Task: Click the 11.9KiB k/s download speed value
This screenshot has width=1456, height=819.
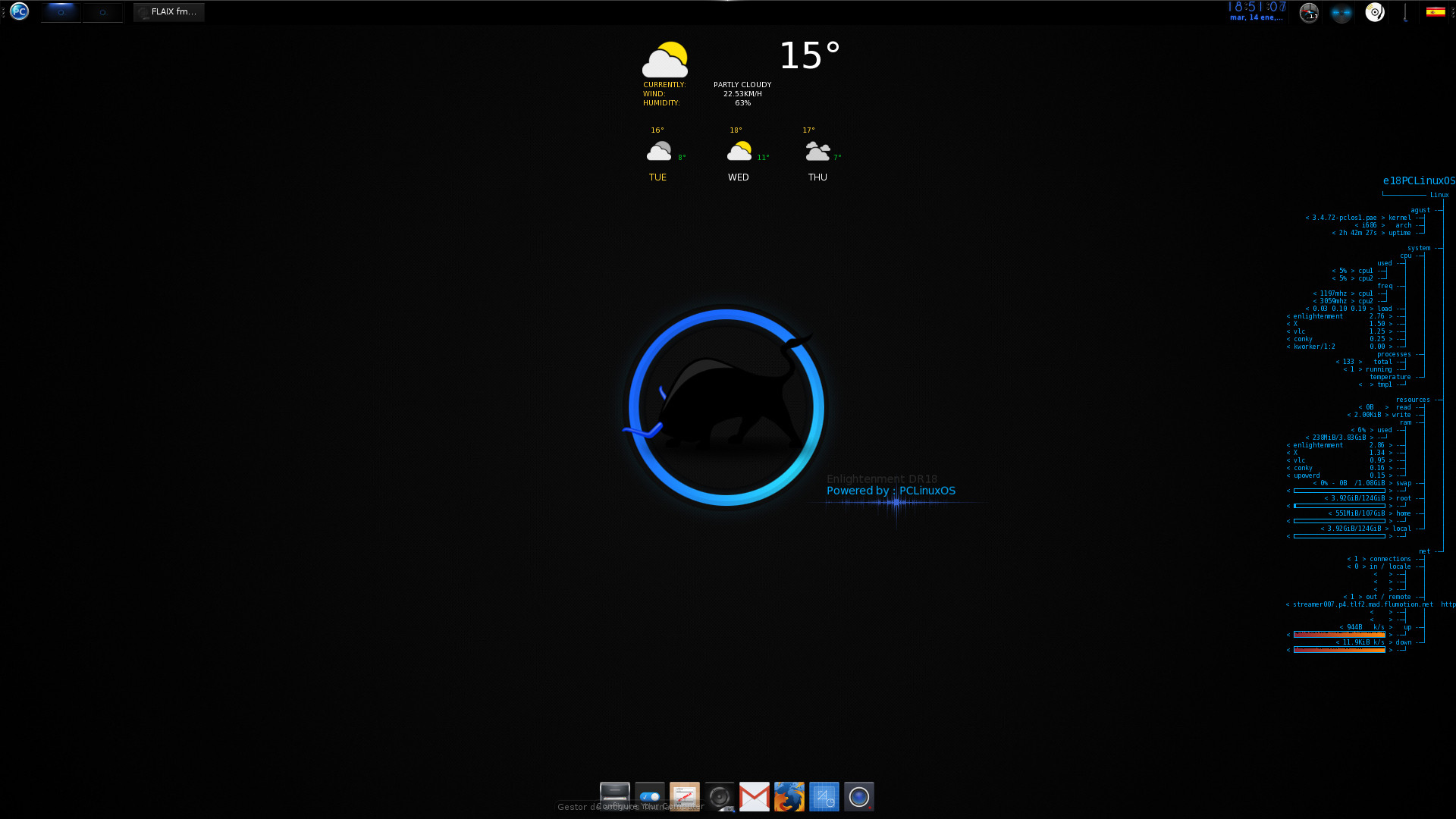Action: point(1363,642)
